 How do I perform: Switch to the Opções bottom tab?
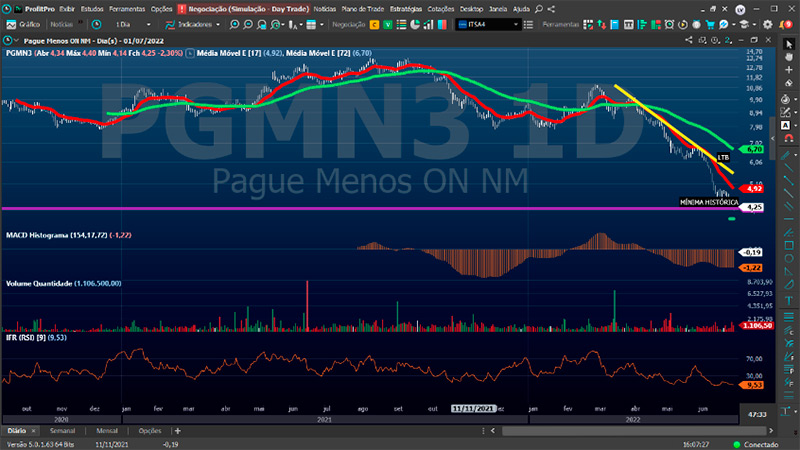(x=149, y=431)
